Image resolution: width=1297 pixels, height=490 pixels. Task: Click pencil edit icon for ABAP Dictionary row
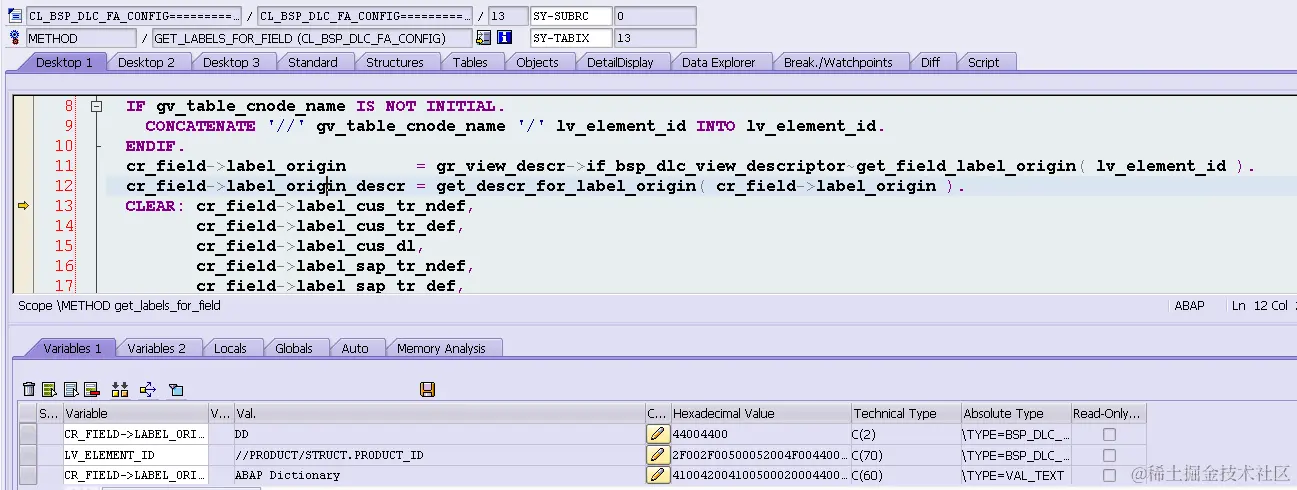(657, 474)
